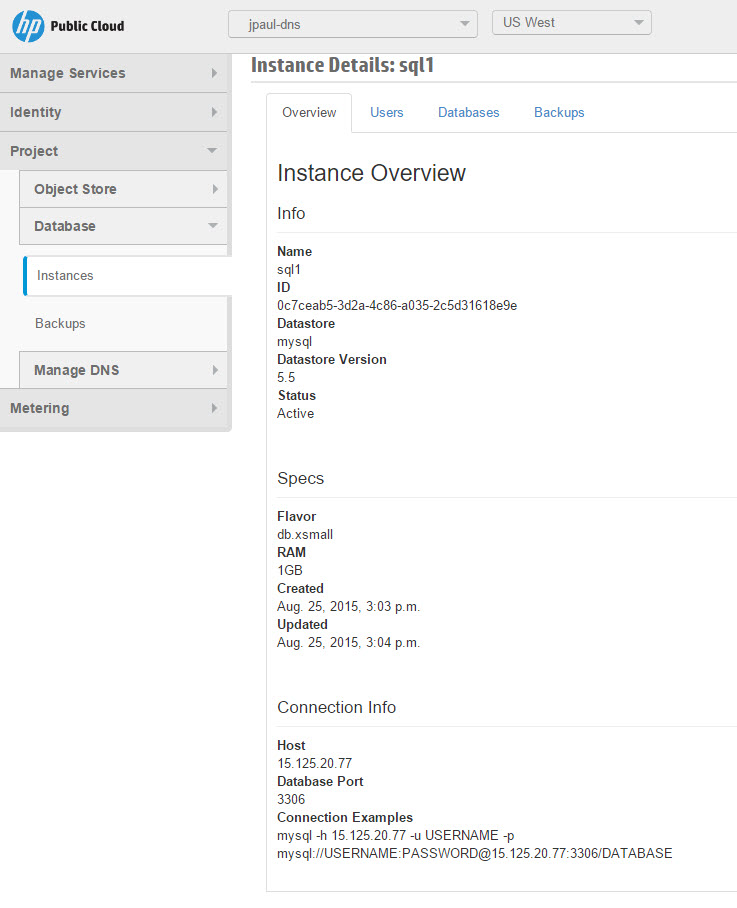The width and height of the screenshot is (737, 908).
Task: Open the jpaul-dns project dropdown
Action: click(x=353, y=24)
